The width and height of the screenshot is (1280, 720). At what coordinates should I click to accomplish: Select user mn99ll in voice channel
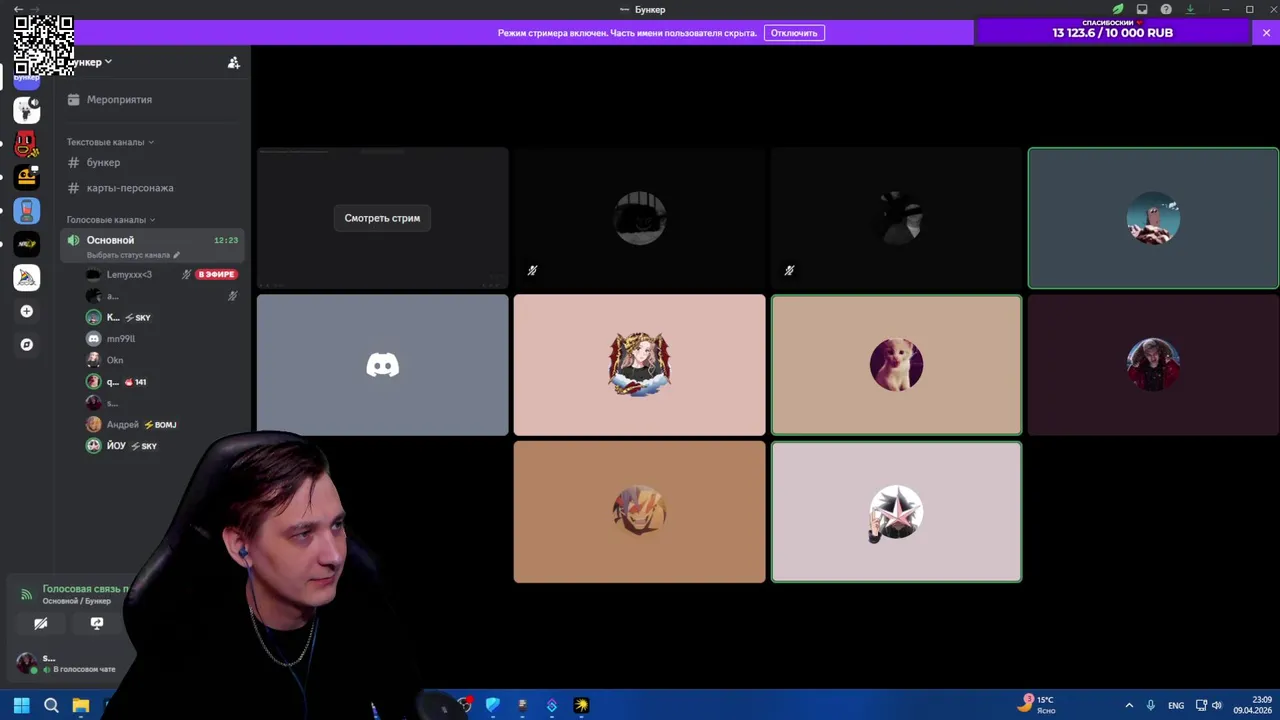pyautogui.click(x=121, y=339)
